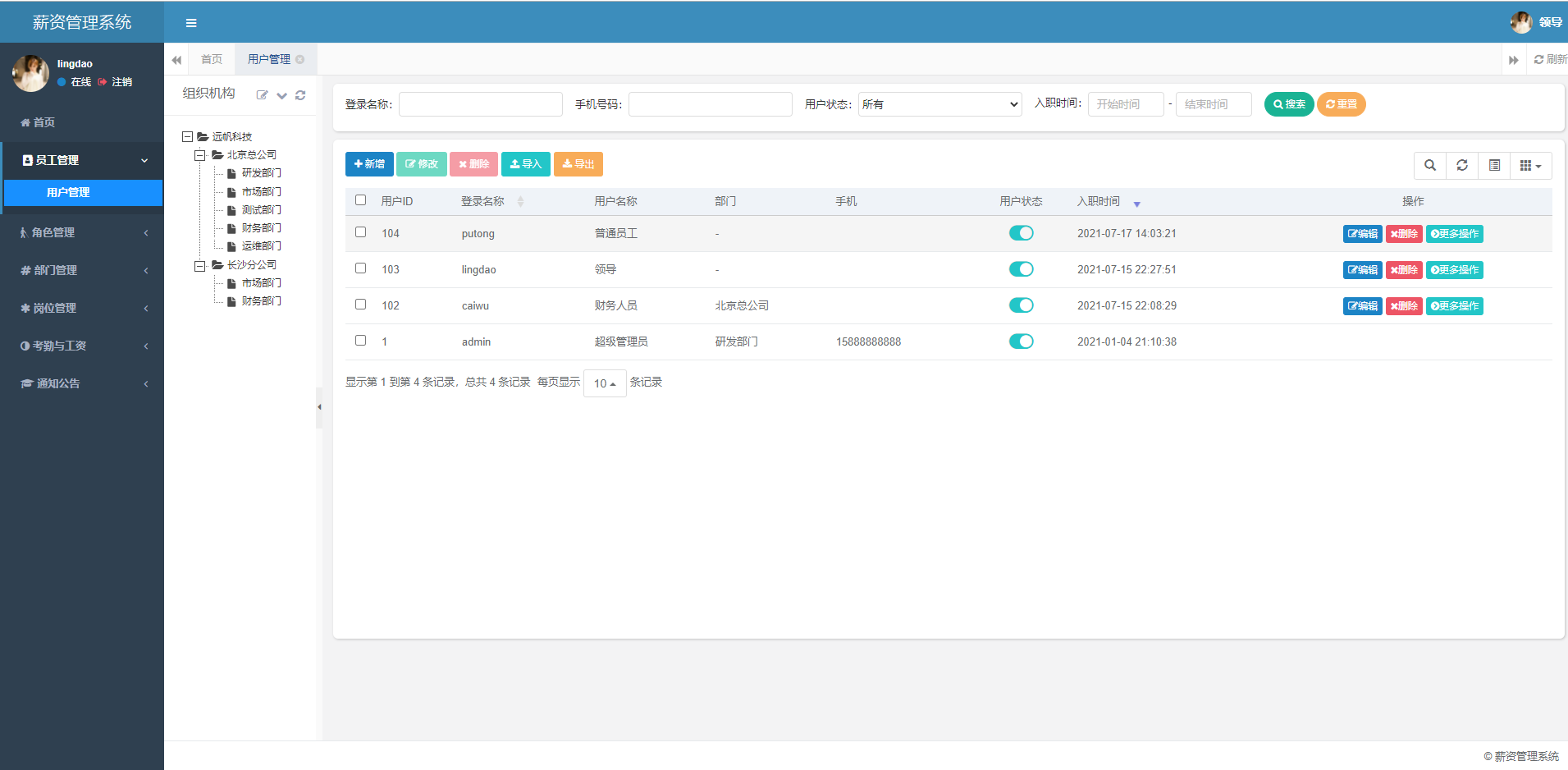Viewport: 1568px width, 770px height.
Task: Click the lingdao user avatar in the sidebar
Action: (x=30, y=73)
